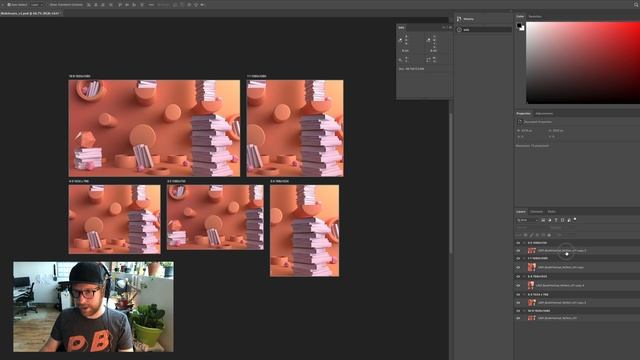
Task: Switch to the Channels tab
Action: coord(536,211)
